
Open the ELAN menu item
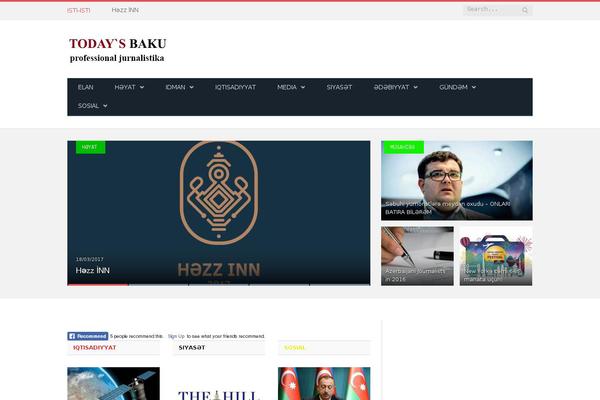tap(85, 87)
